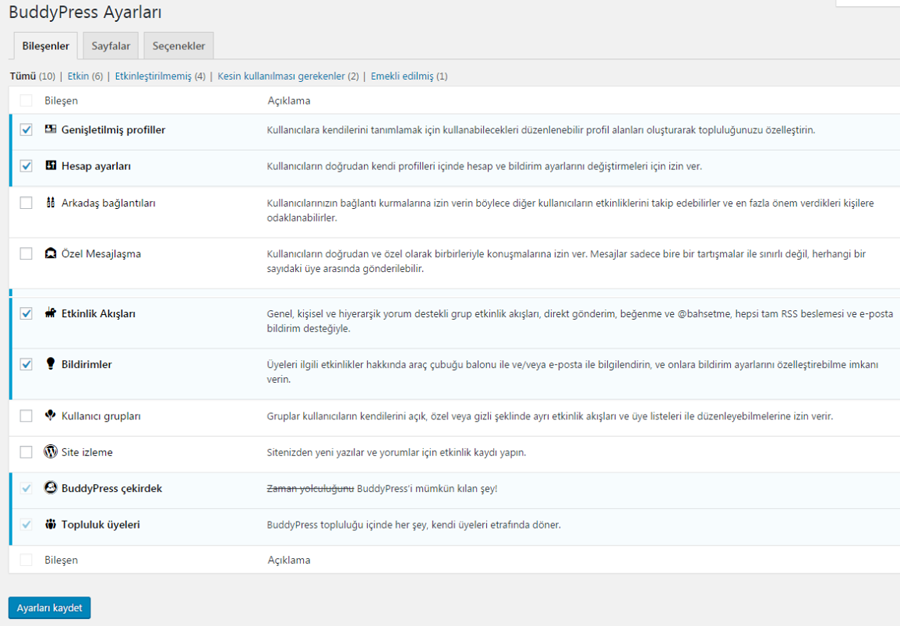Click the Topluluk üyeleri locked checkbox
The width and height of the screenshot is (900, 626).
(x=26, y=524)
